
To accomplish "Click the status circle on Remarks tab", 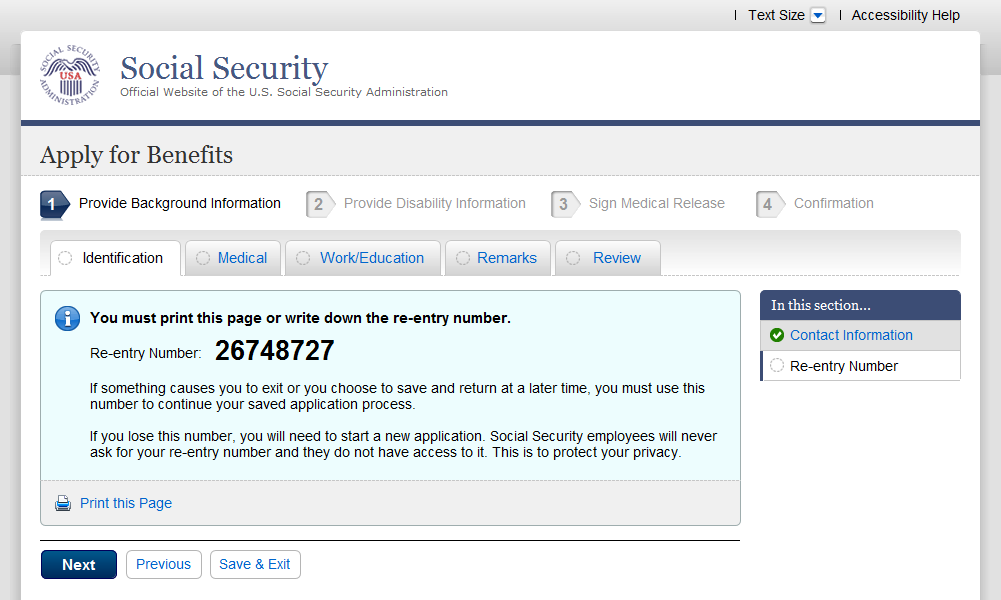I will click(x=463, y=258).
